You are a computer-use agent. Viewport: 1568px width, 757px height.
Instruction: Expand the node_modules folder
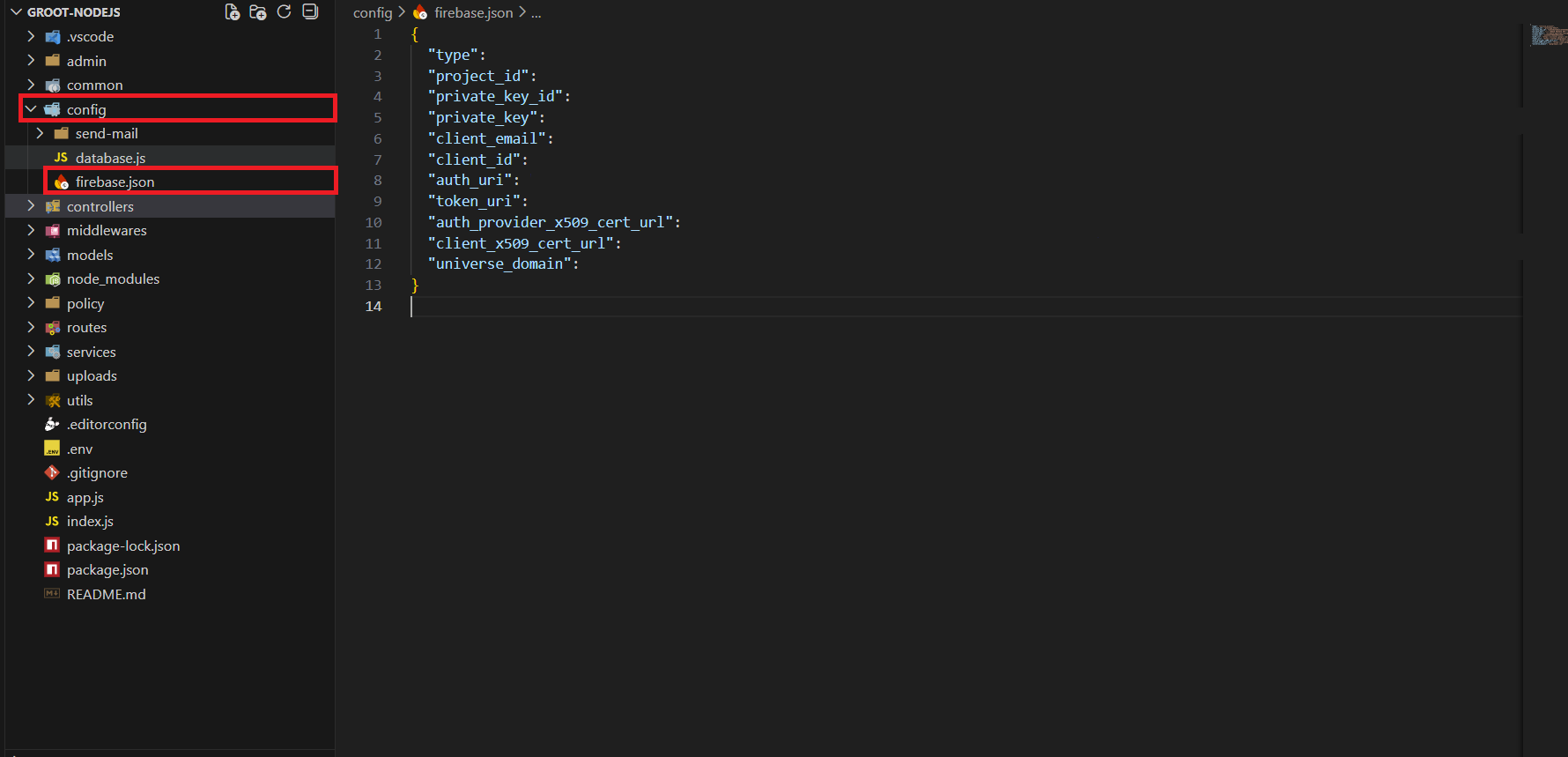(31, 279)
